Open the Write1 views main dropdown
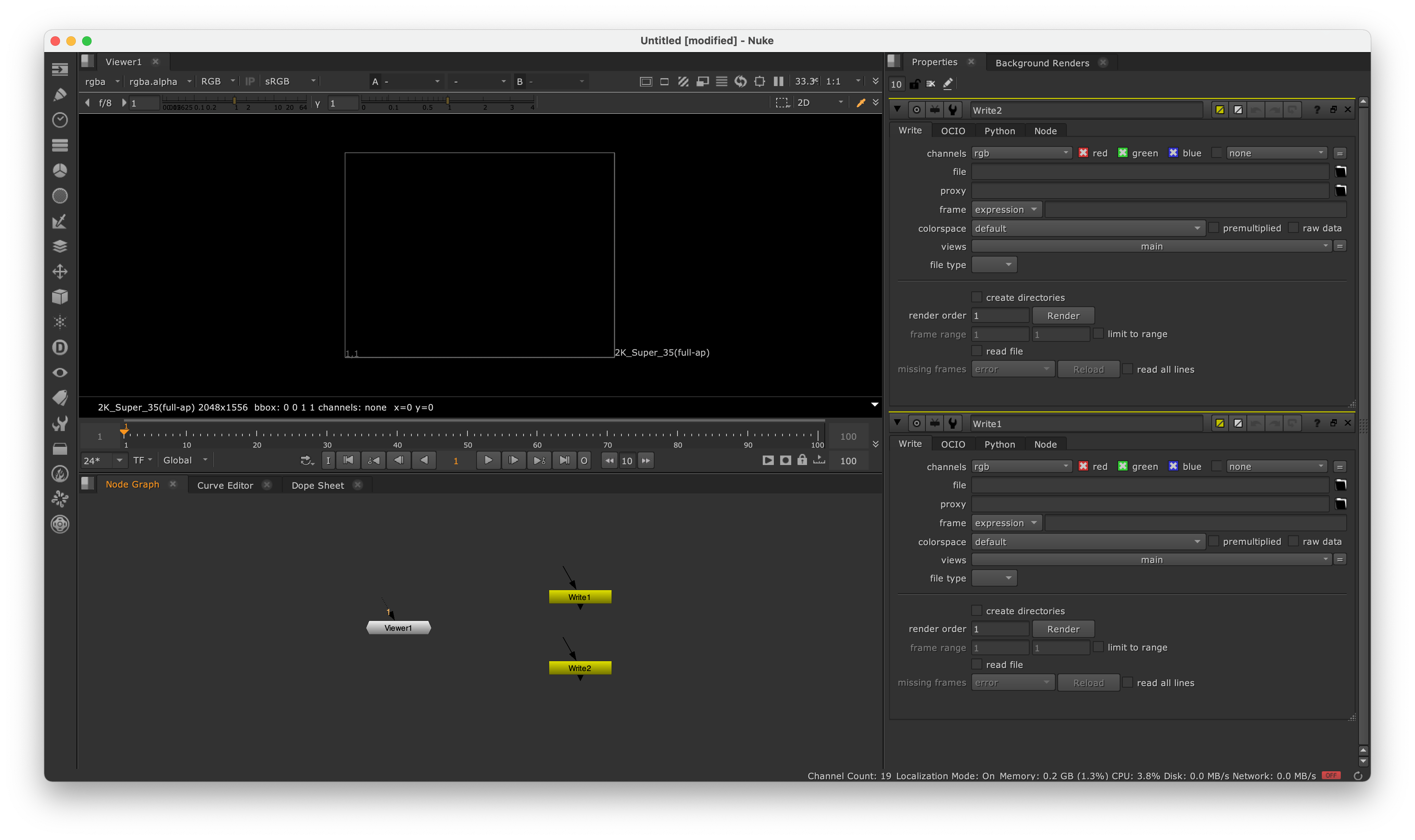Screen dimensions: 1415x840 coord(1151,560)
